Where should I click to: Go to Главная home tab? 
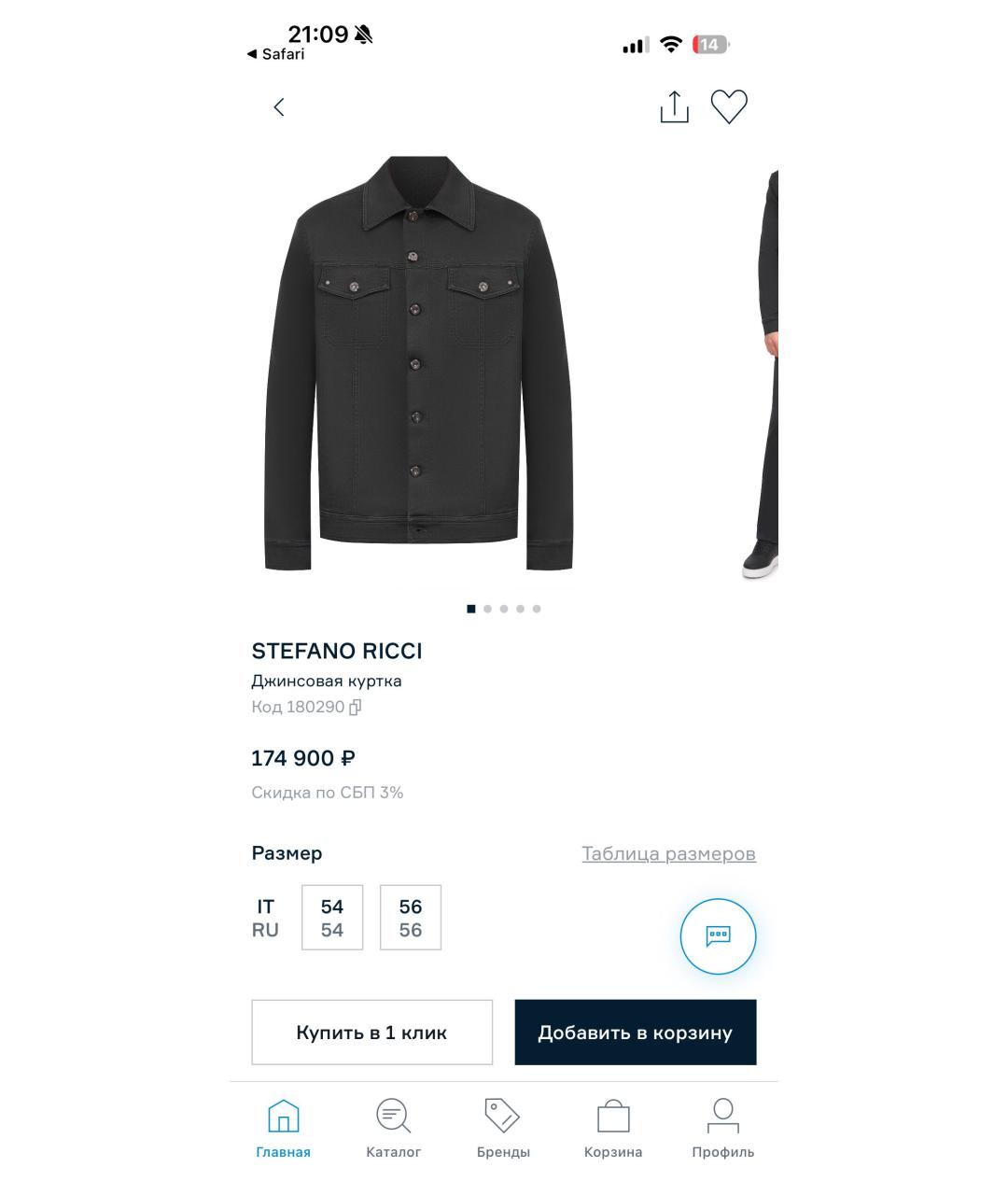tap(284, 1129)
